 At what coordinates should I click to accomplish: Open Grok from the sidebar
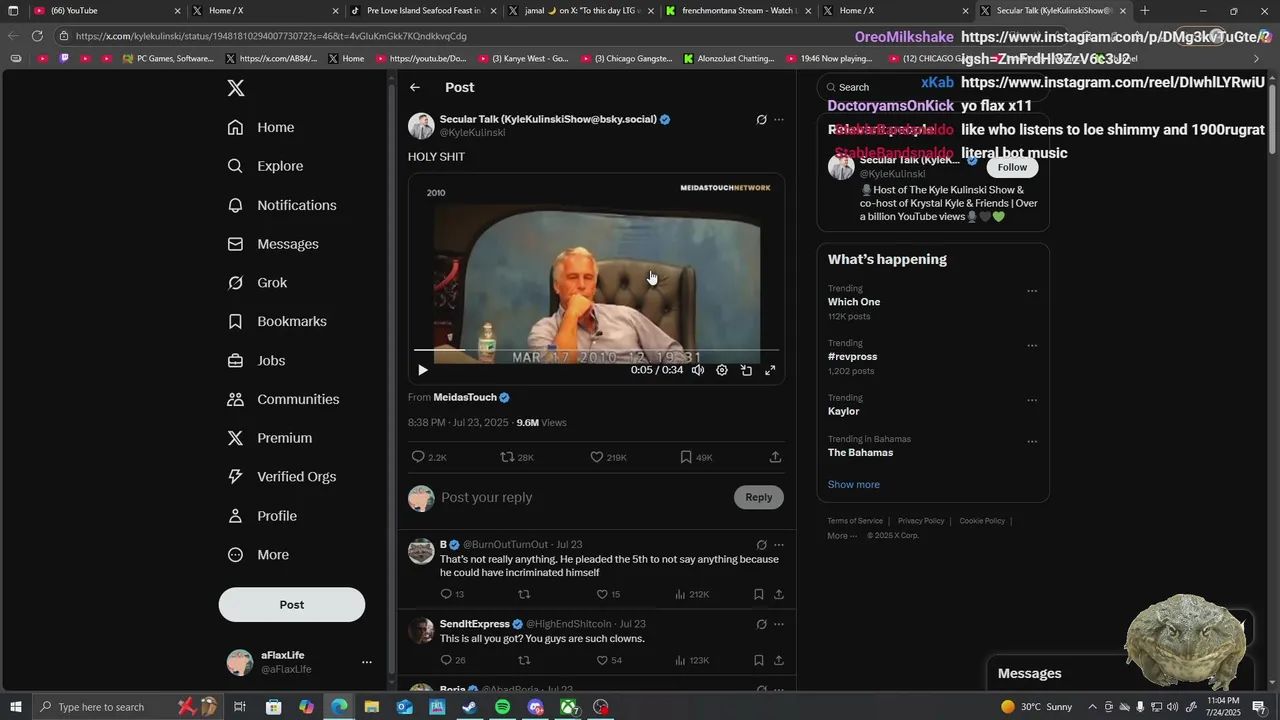(x=257, y=283)
